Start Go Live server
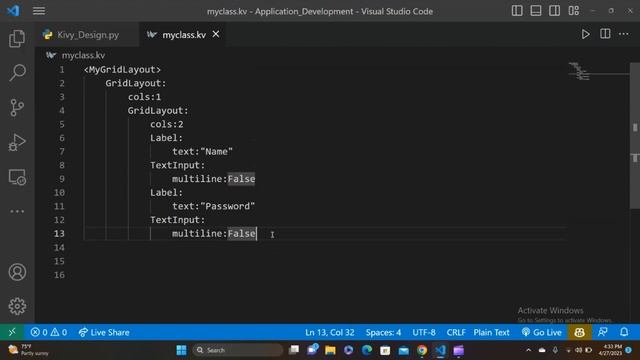This screenshot has width=640, height=360. [x=542, y=332]
